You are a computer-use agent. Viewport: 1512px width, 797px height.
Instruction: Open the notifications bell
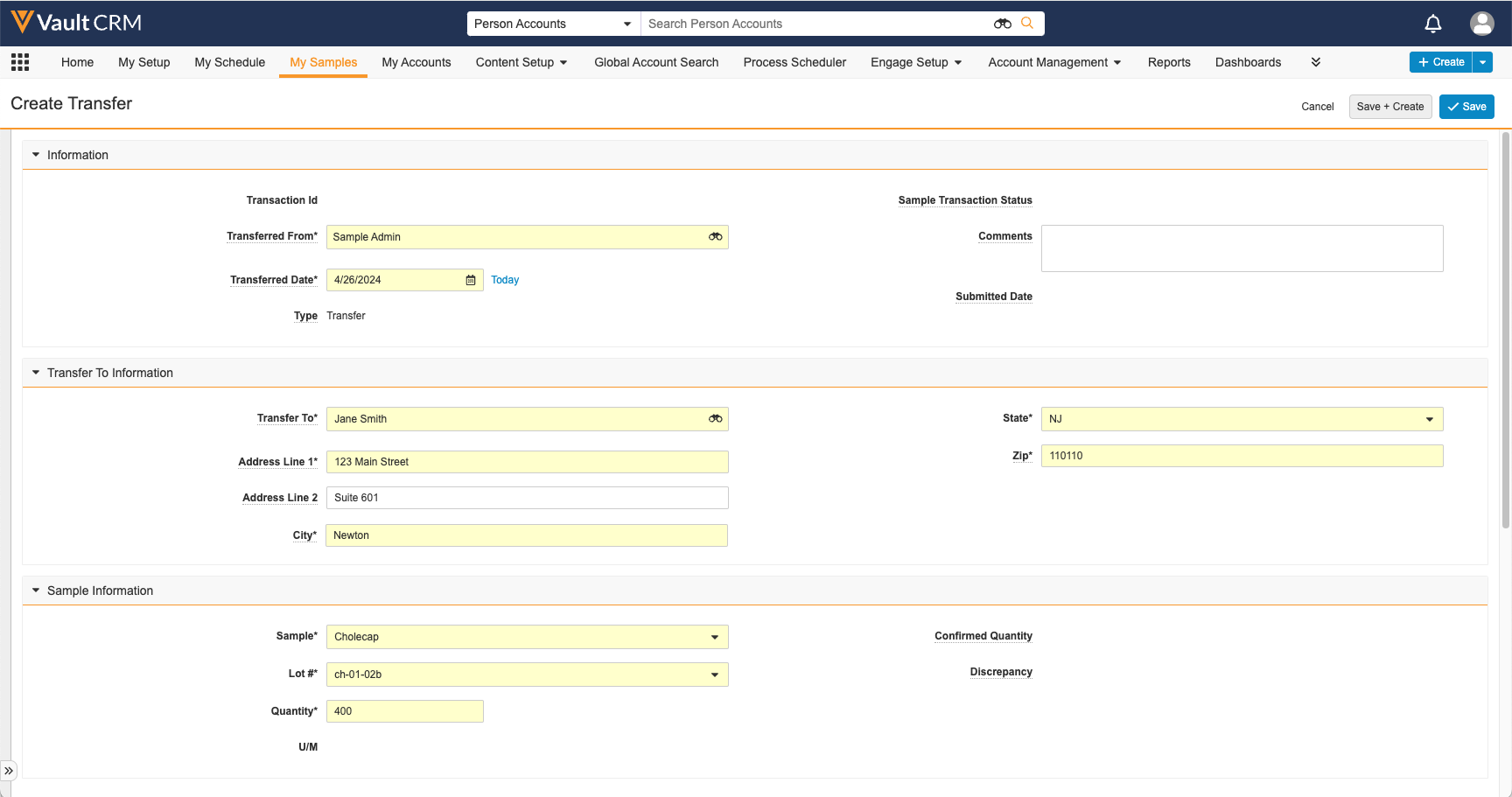1433,24
